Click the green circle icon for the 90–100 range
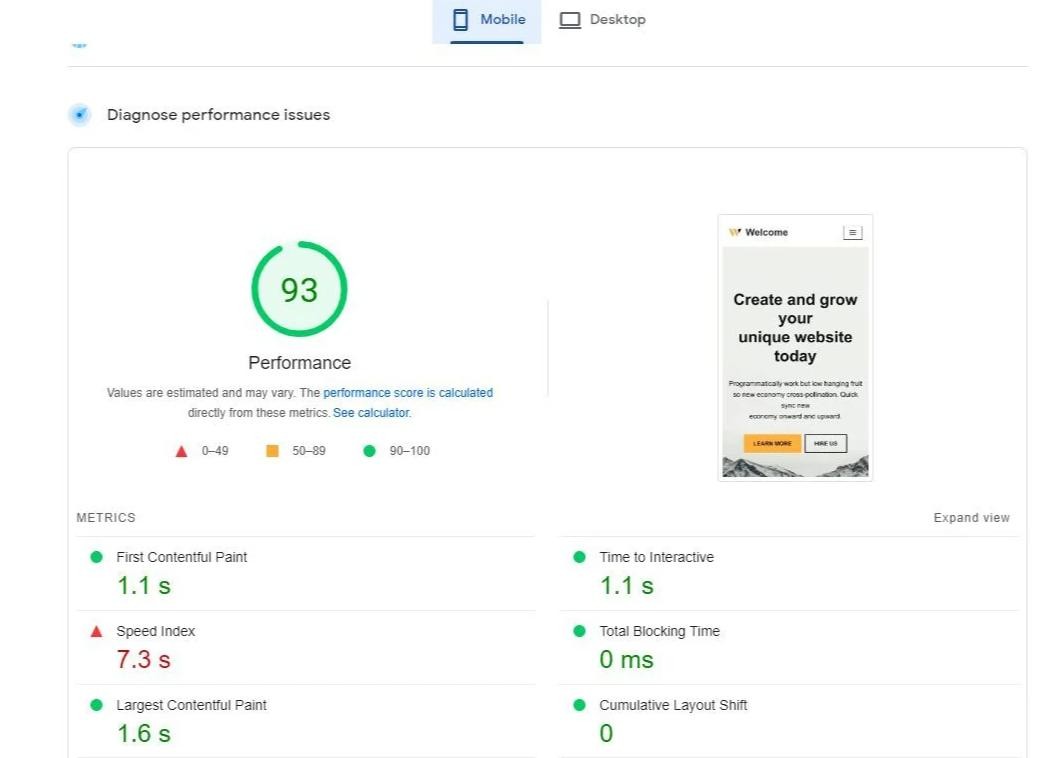The width and height of the screenshot is (1051, 758). coord(367,450)
